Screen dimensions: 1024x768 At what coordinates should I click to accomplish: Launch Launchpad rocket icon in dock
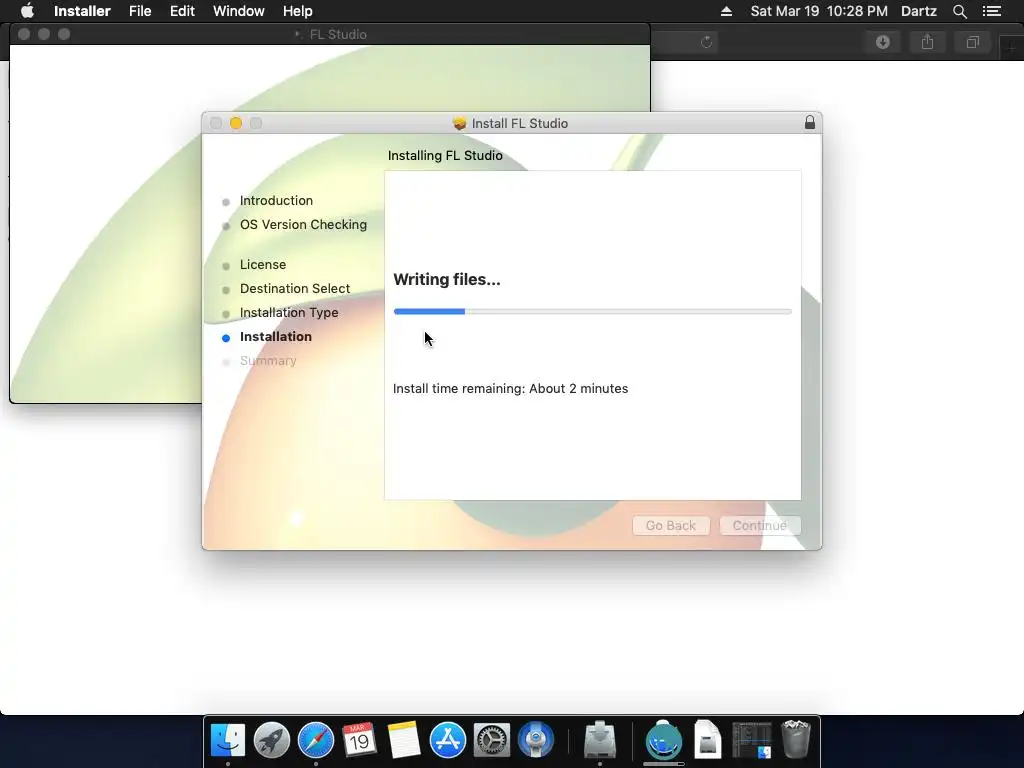click(272, 740)
